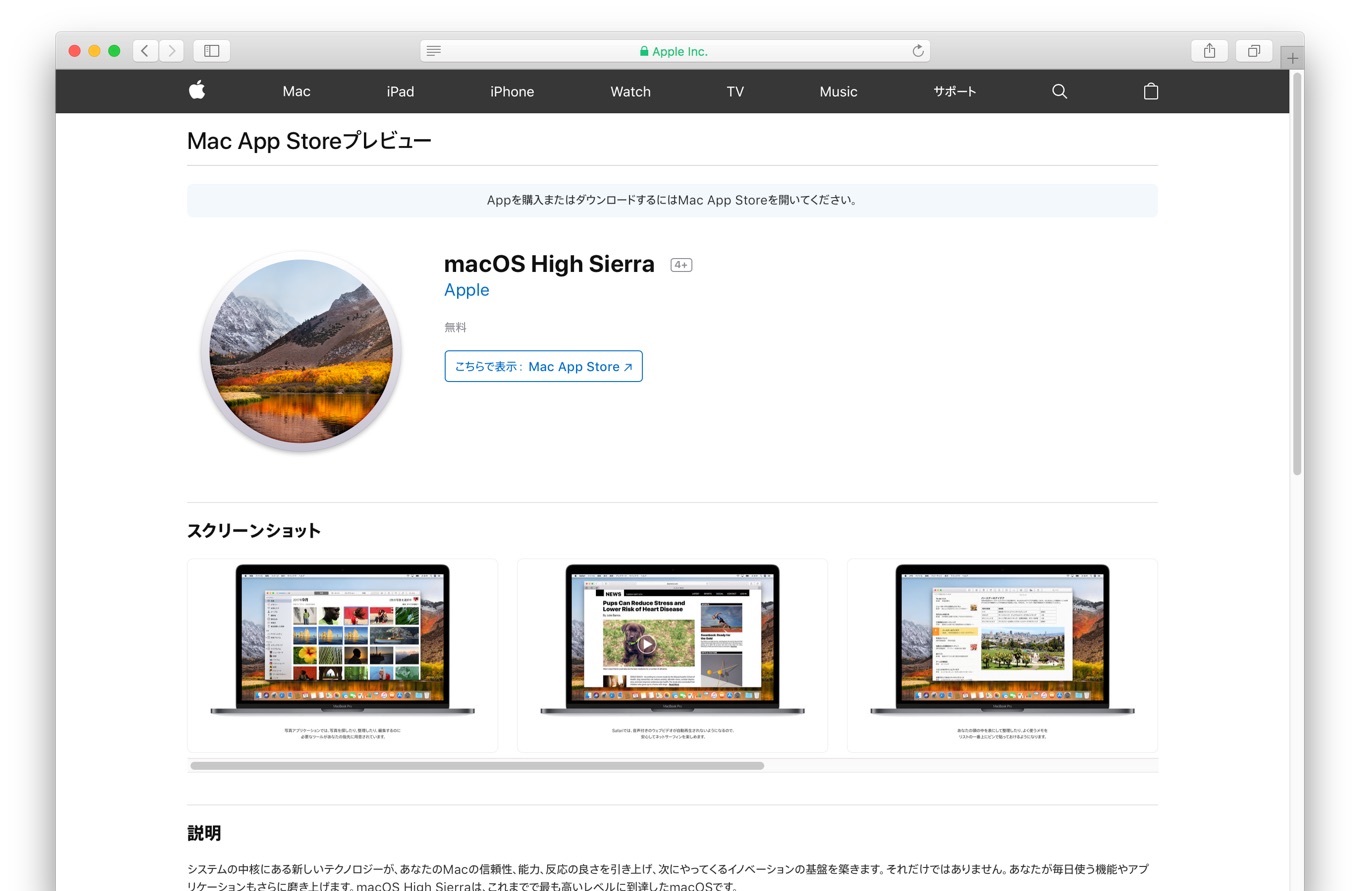The image size is (1360, 891).
Task: Click the スクリーンショット heading
Action: 254,531
